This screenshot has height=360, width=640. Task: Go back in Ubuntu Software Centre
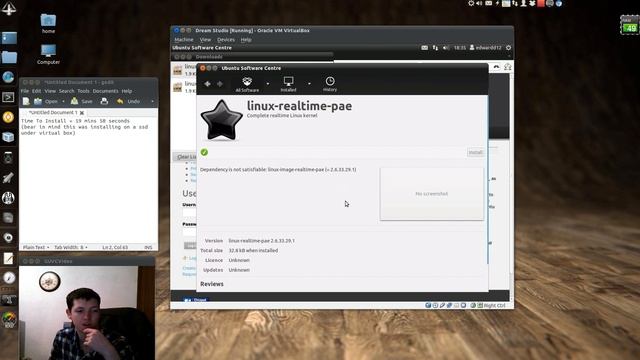click(207, 84)
